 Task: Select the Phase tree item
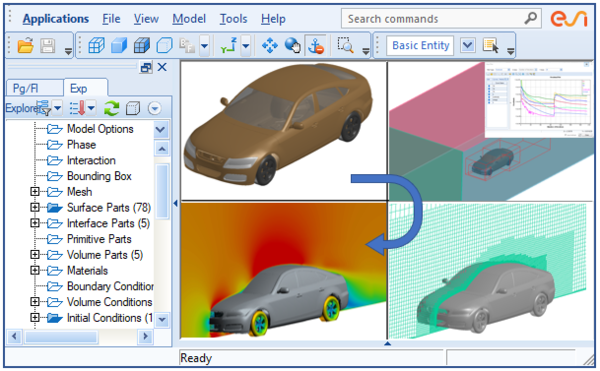coord(82,145)
